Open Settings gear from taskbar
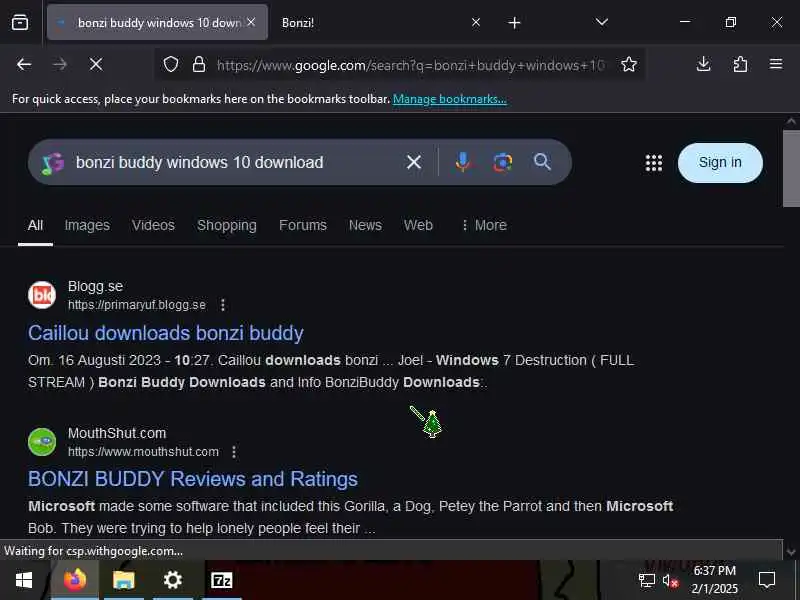The width and height of the screenshot is (800, 600). (x=172, y=580)
